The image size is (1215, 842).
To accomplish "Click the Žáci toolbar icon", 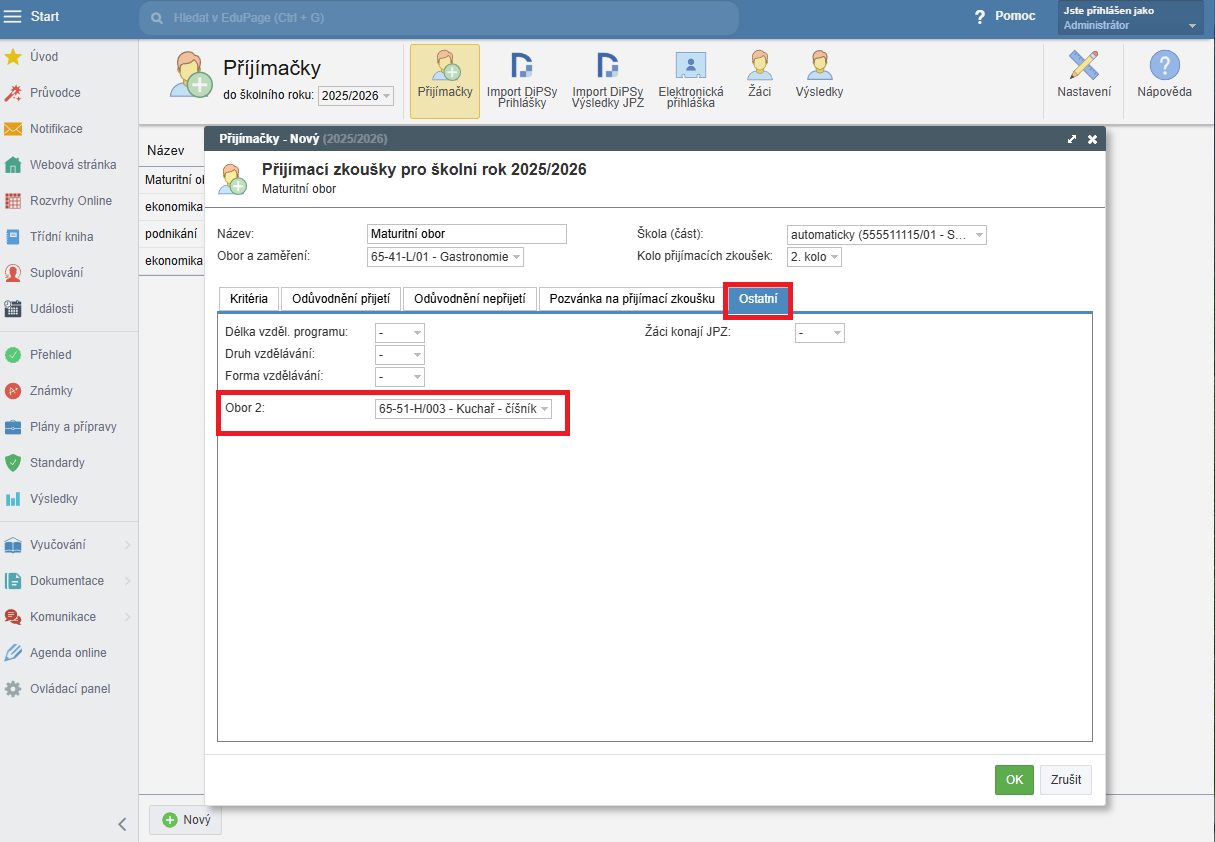I will click(x=759, y=75).
